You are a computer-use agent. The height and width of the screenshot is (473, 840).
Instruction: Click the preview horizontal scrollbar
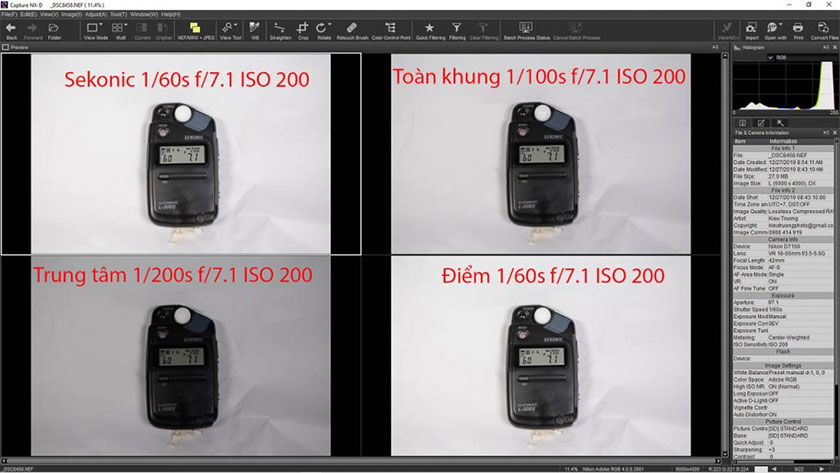(361, 461)
